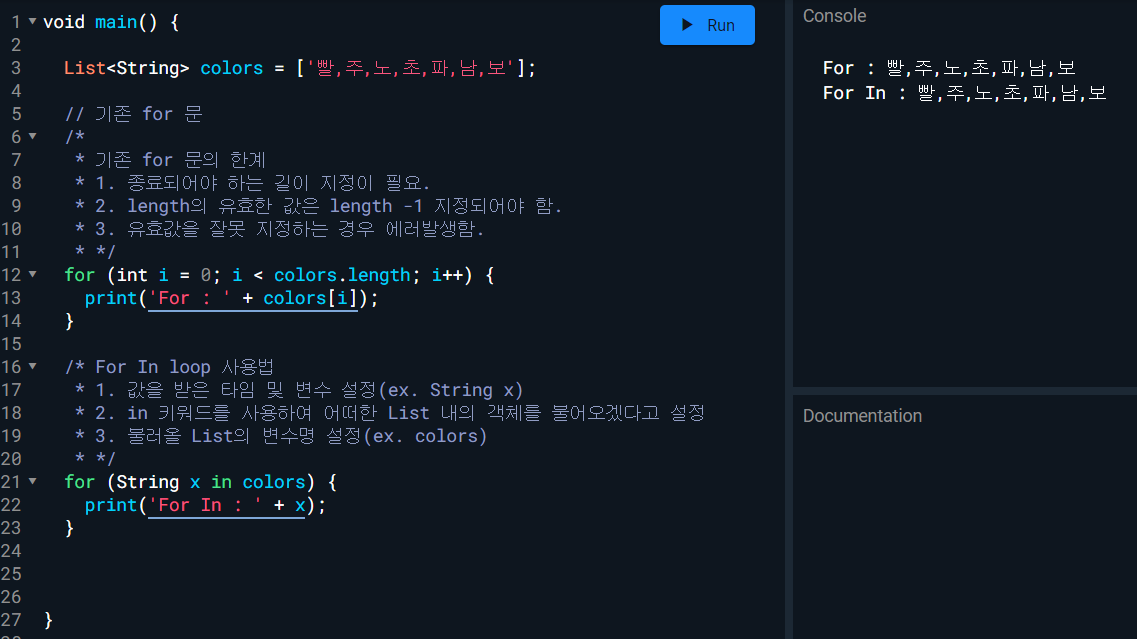
Task: Click 'colors[i]' on line 13
Action: 310,298
